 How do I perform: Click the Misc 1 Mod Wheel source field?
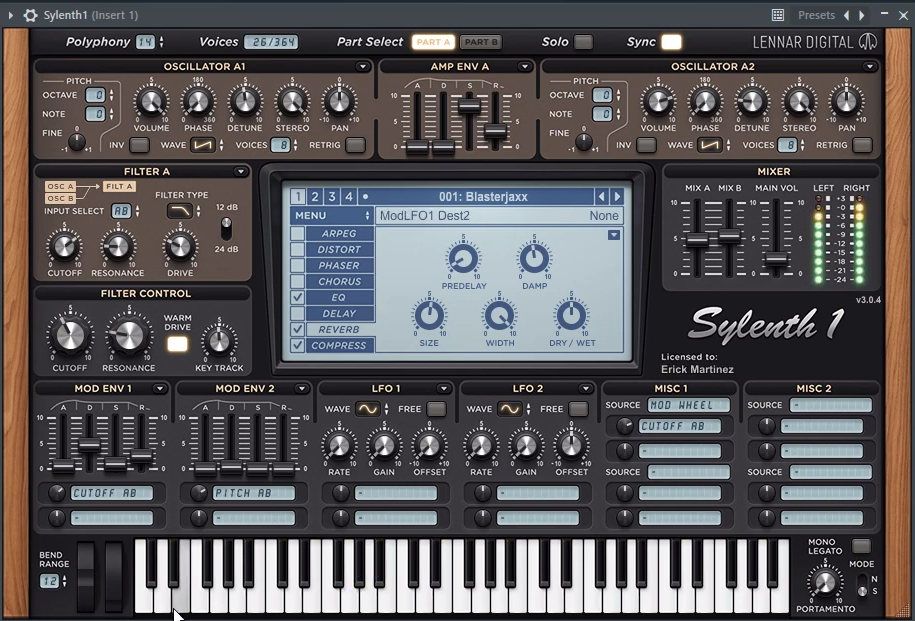coord(689,405)
